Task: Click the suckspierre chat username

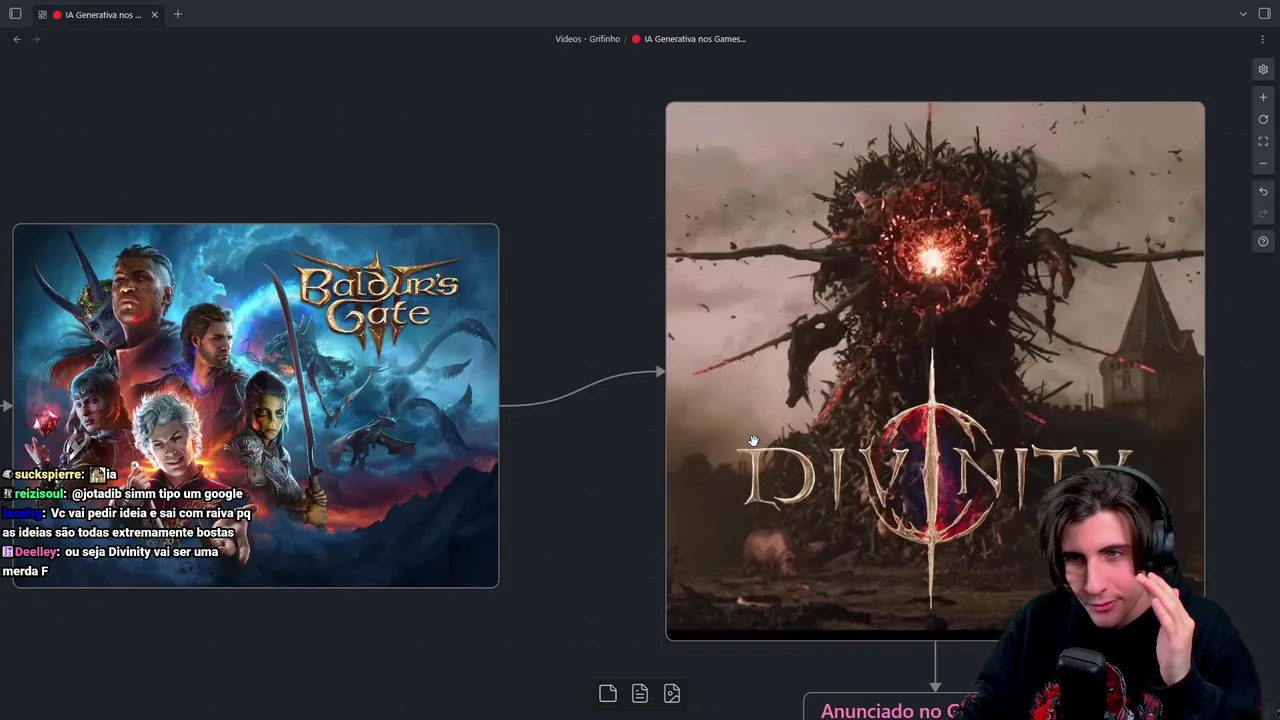Action: point(48,474)
